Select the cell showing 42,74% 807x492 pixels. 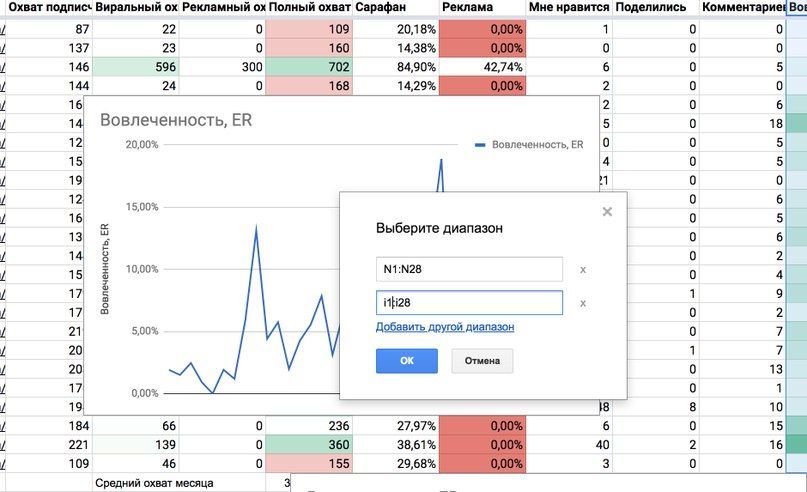click(483, 67)
